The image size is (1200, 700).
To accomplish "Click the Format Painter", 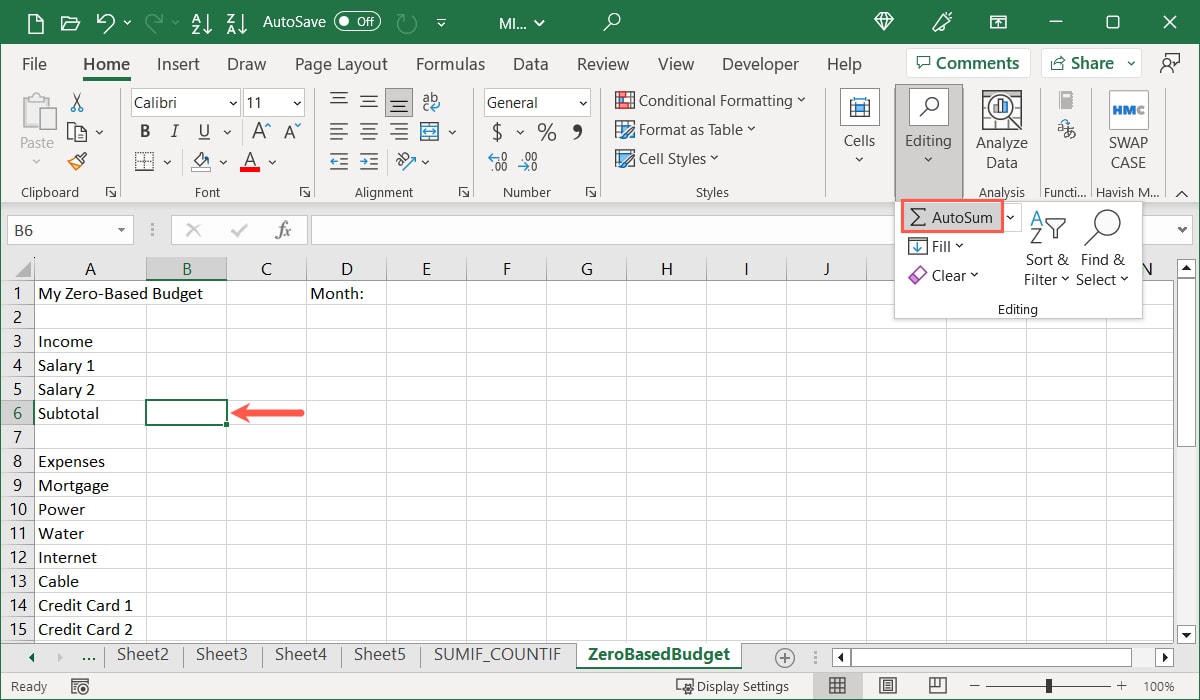I will (x=76, y=161).
